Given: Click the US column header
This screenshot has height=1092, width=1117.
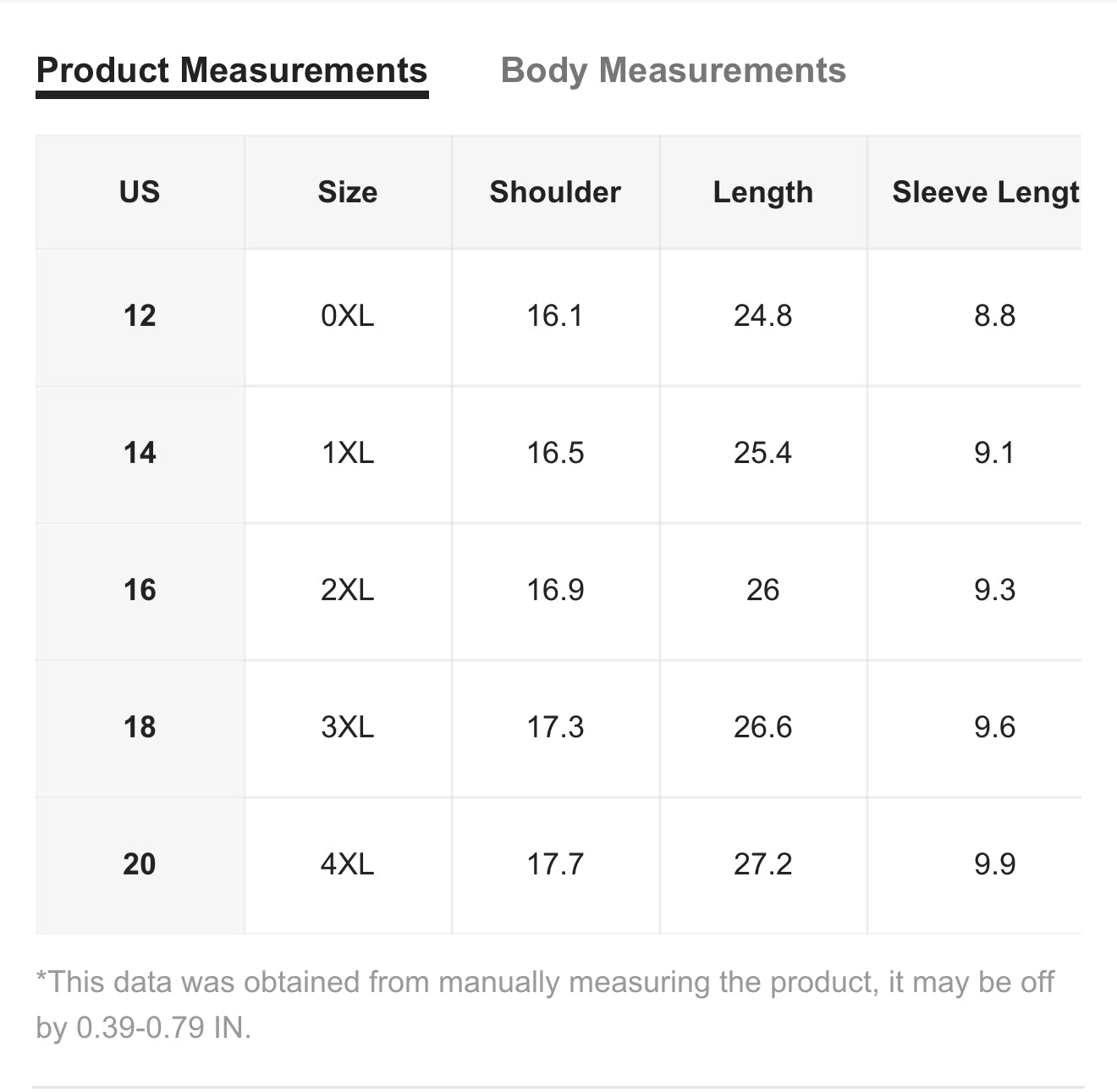Looking at the screenshot, I should [140, 192].
